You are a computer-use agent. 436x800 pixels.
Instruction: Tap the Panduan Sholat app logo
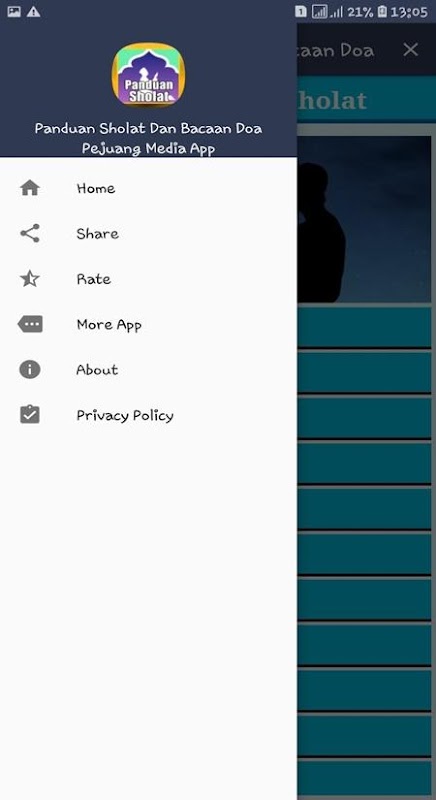(148, 74)
